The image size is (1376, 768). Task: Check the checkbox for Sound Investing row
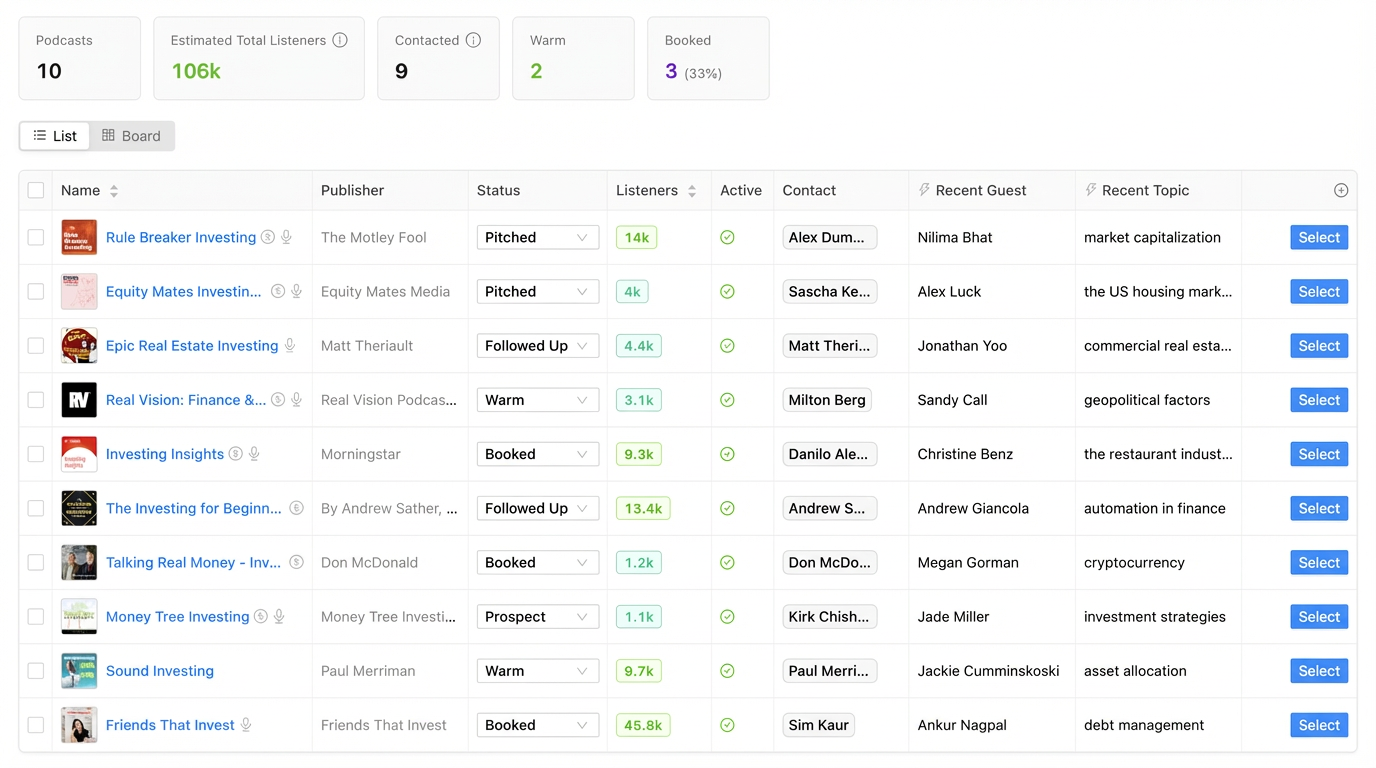click(x=36, y=670)
